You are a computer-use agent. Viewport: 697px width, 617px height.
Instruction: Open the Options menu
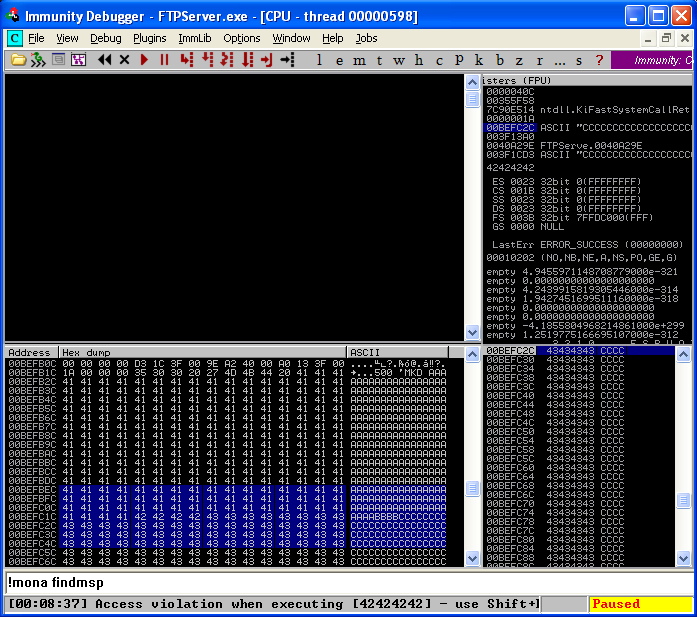point(242,38)
